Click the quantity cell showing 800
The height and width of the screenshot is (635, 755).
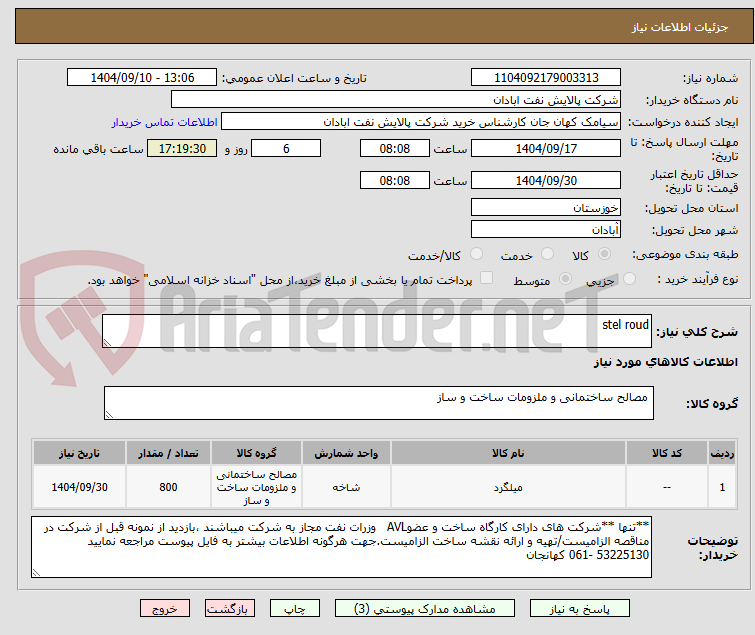point(168,487)
